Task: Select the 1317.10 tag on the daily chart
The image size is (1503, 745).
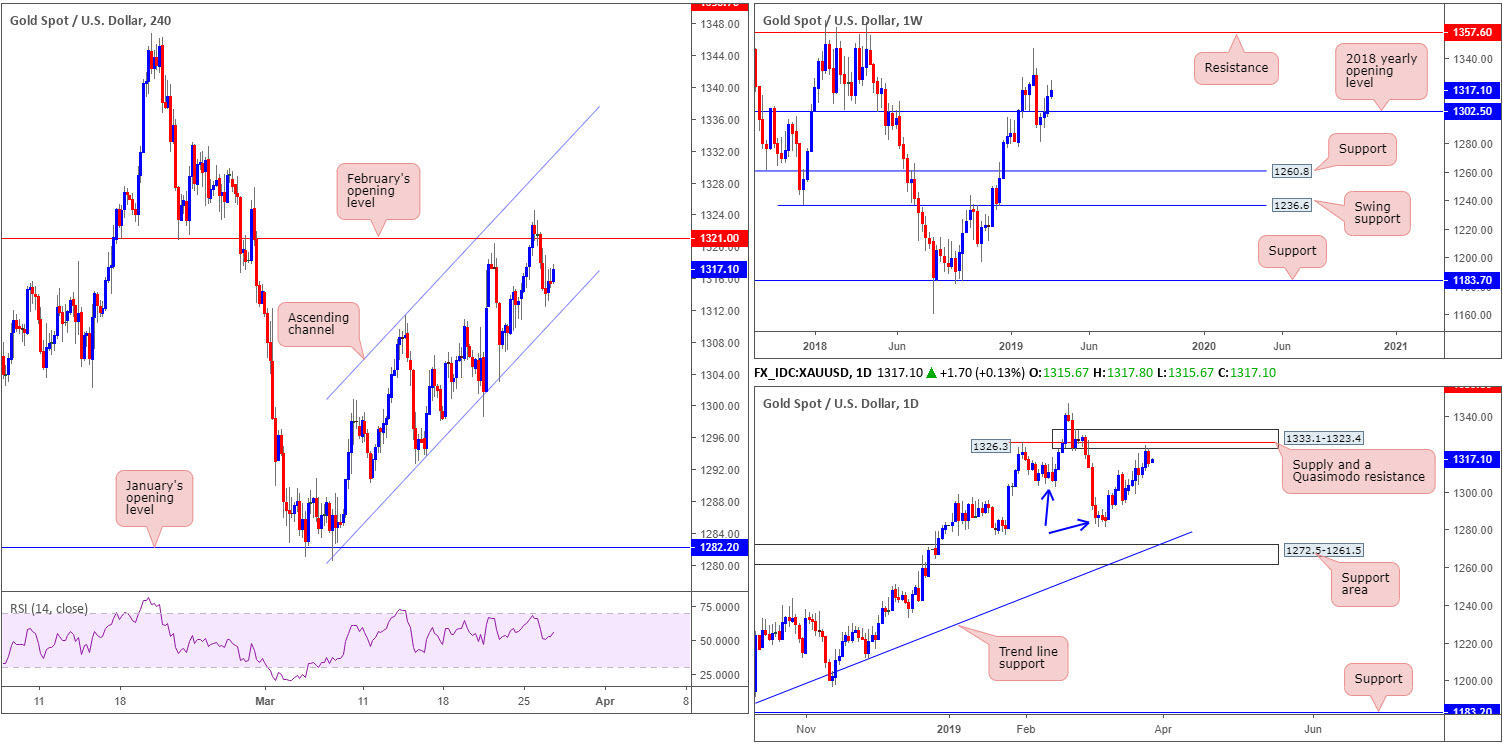Action: click(x=1474, y=458)
